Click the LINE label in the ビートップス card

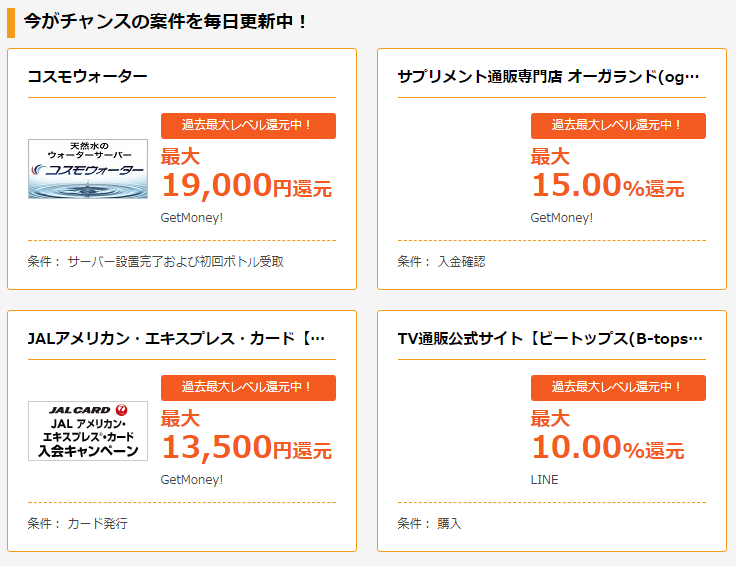tap(544, 479)
